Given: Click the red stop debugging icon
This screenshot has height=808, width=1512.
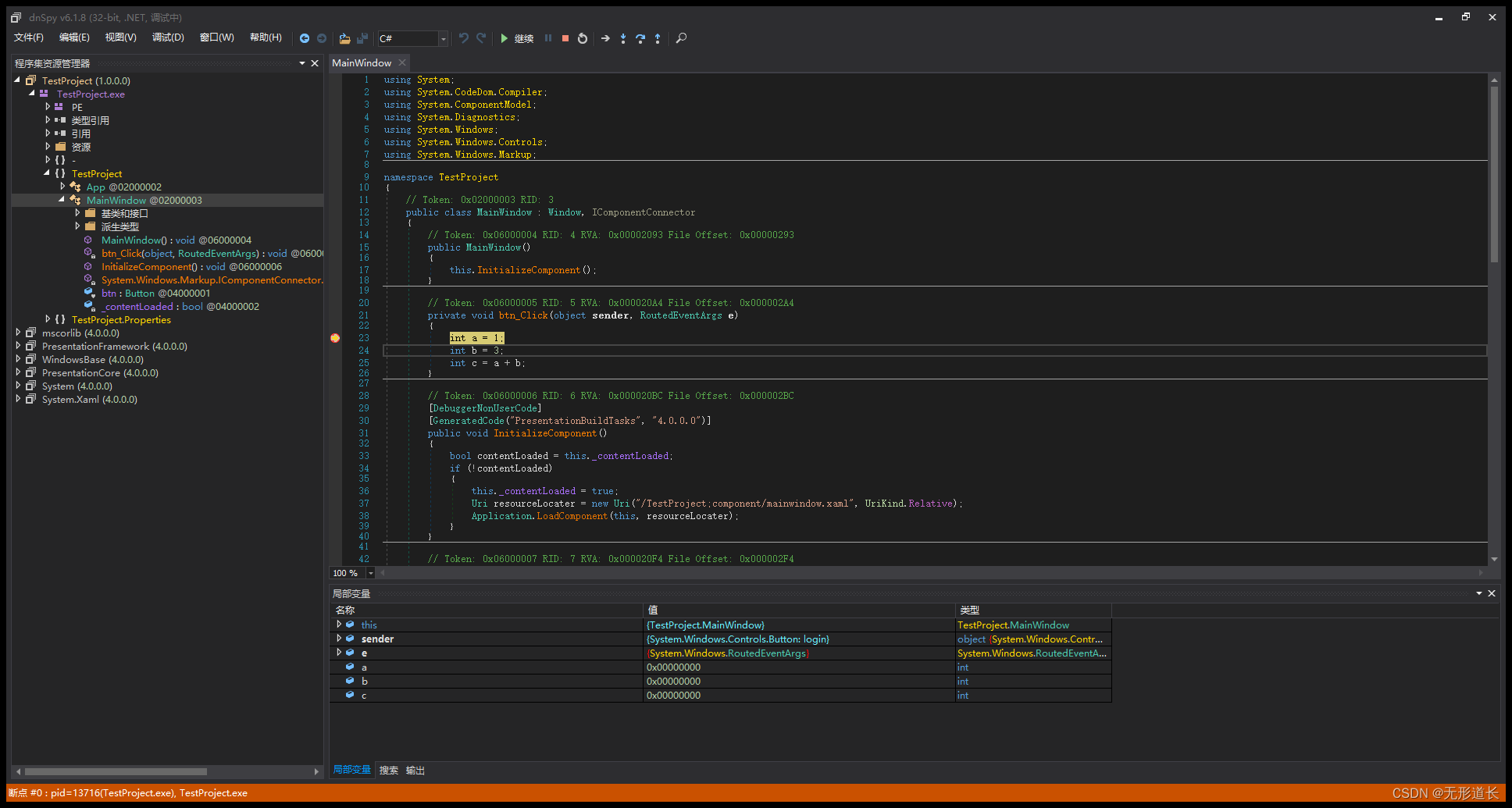Looking at the screenshot, I should click(x=565, y=38).
